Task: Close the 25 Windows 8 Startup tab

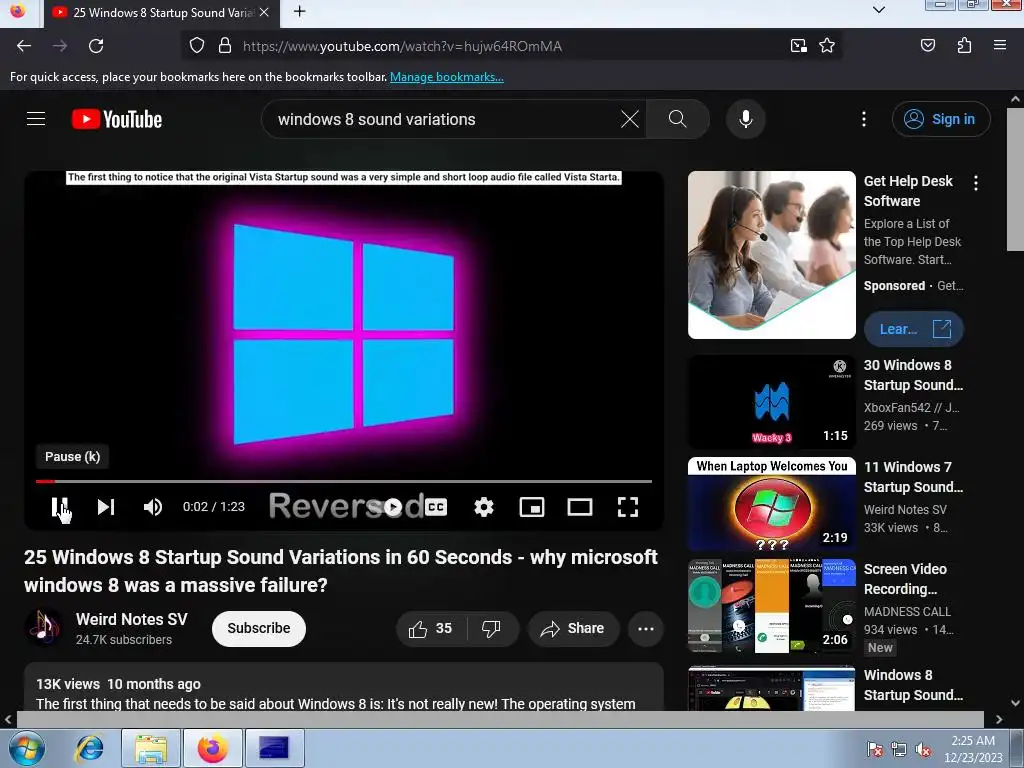Action: click(x=264, y=12)
